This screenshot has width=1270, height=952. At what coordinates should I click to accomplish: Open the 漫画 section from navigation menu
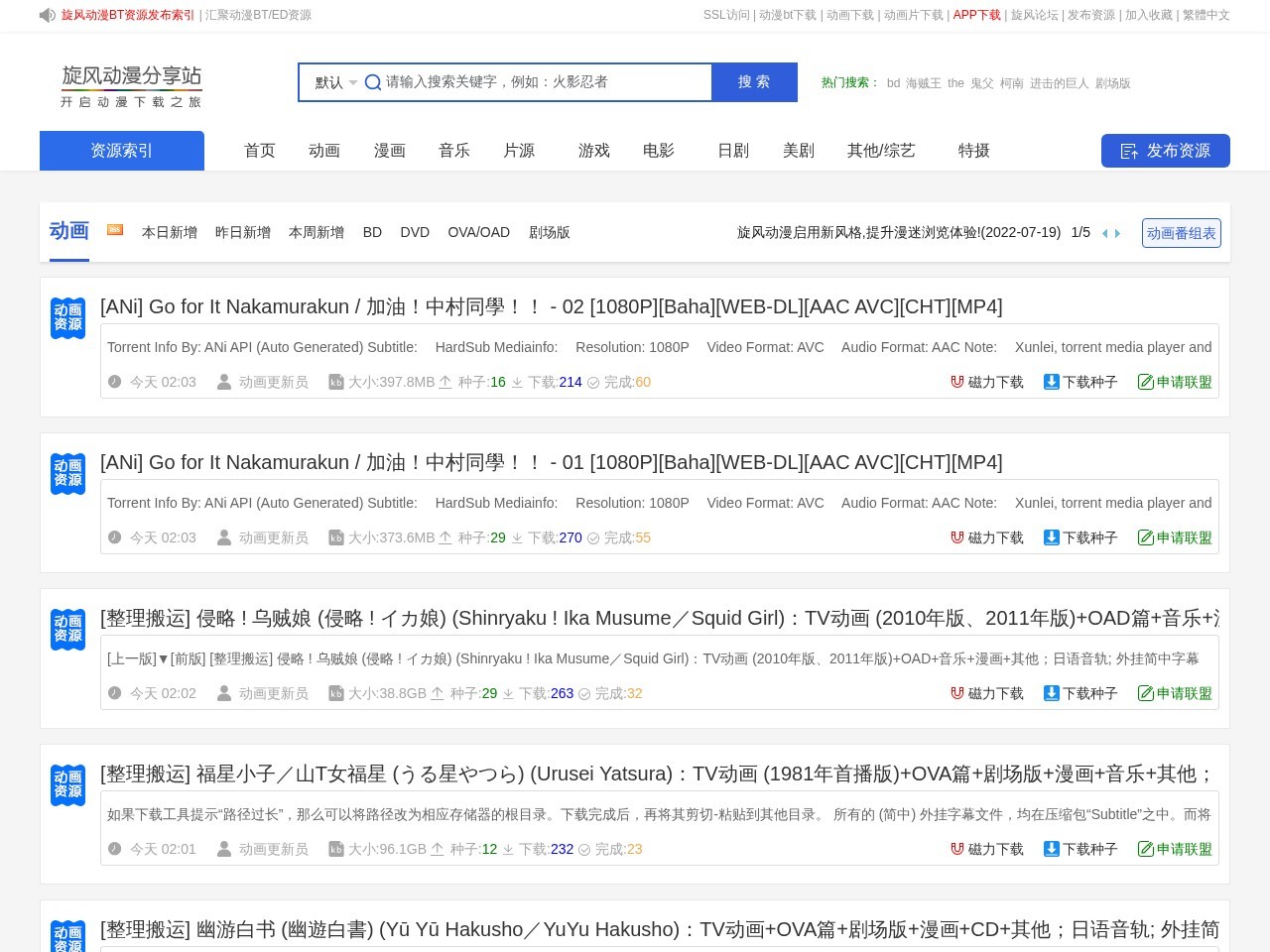[389, 151]
